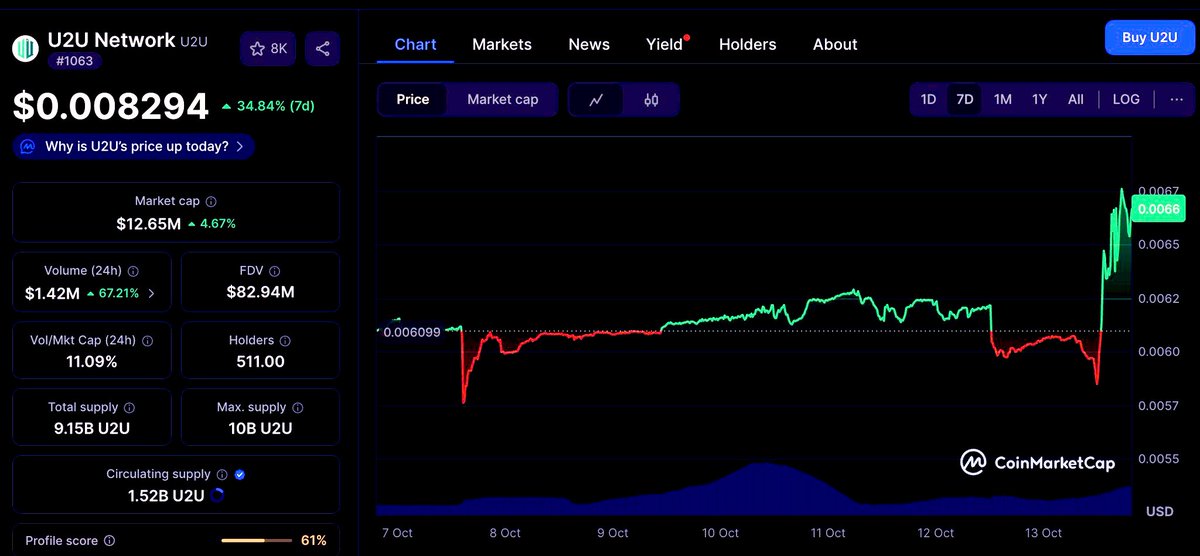The image size is (1200, 556).
Task: Click the 0.006099 baseline price label
Action: click(412, 332)
